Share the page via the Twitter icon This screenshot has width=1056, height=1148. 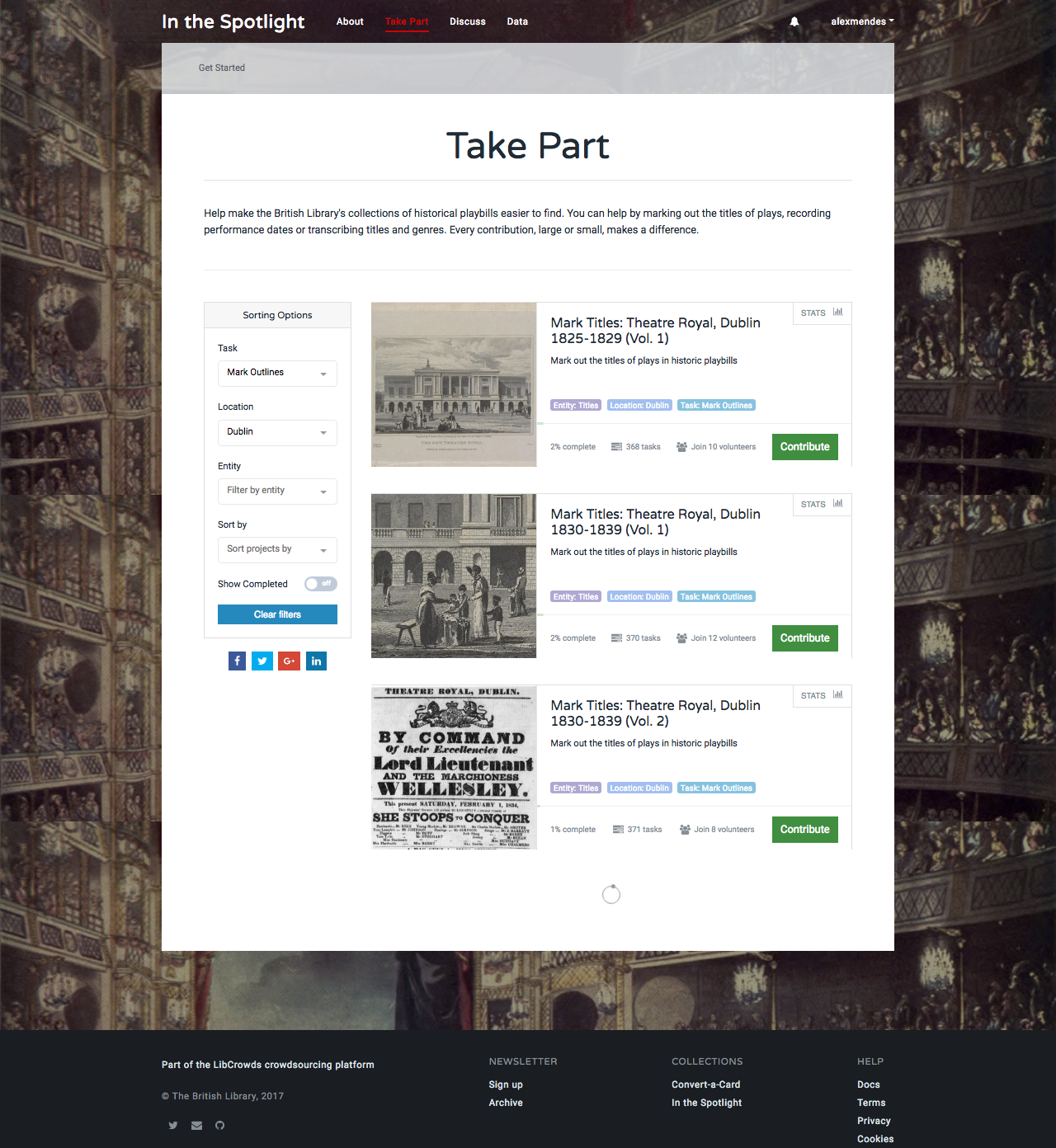tap(262, 661)
